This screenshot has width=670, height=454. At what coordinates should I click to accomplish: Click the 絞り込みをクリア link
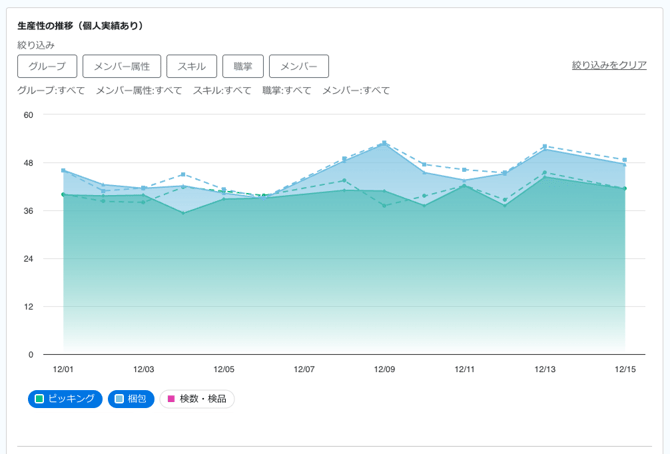[609, 65]
